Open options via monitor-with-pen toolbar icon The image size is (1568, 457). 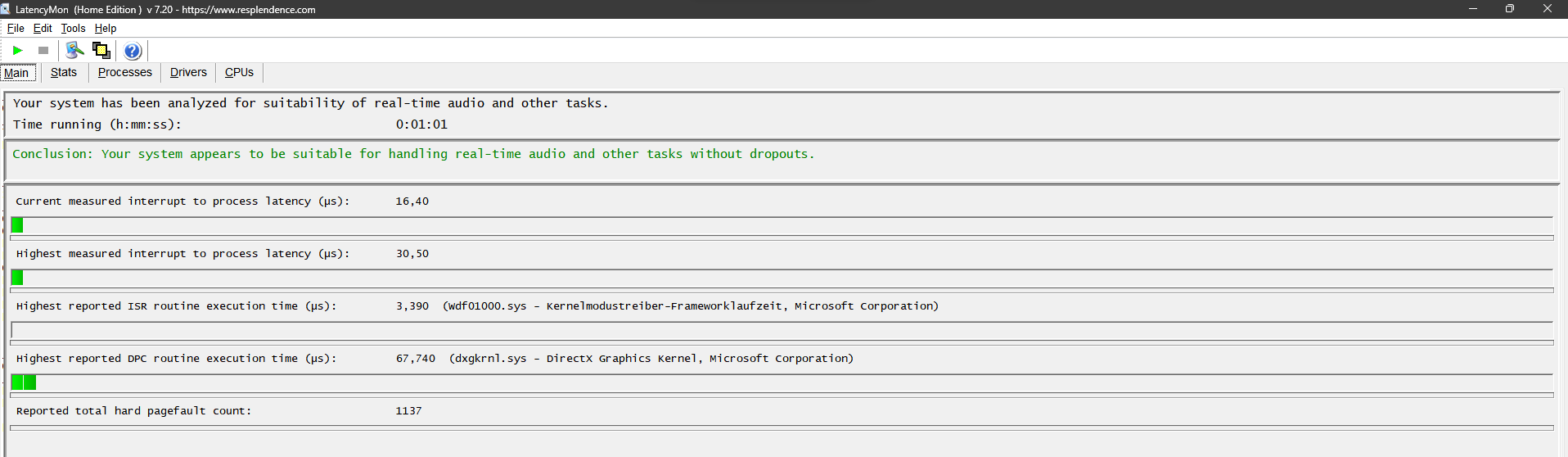point(74,51)
